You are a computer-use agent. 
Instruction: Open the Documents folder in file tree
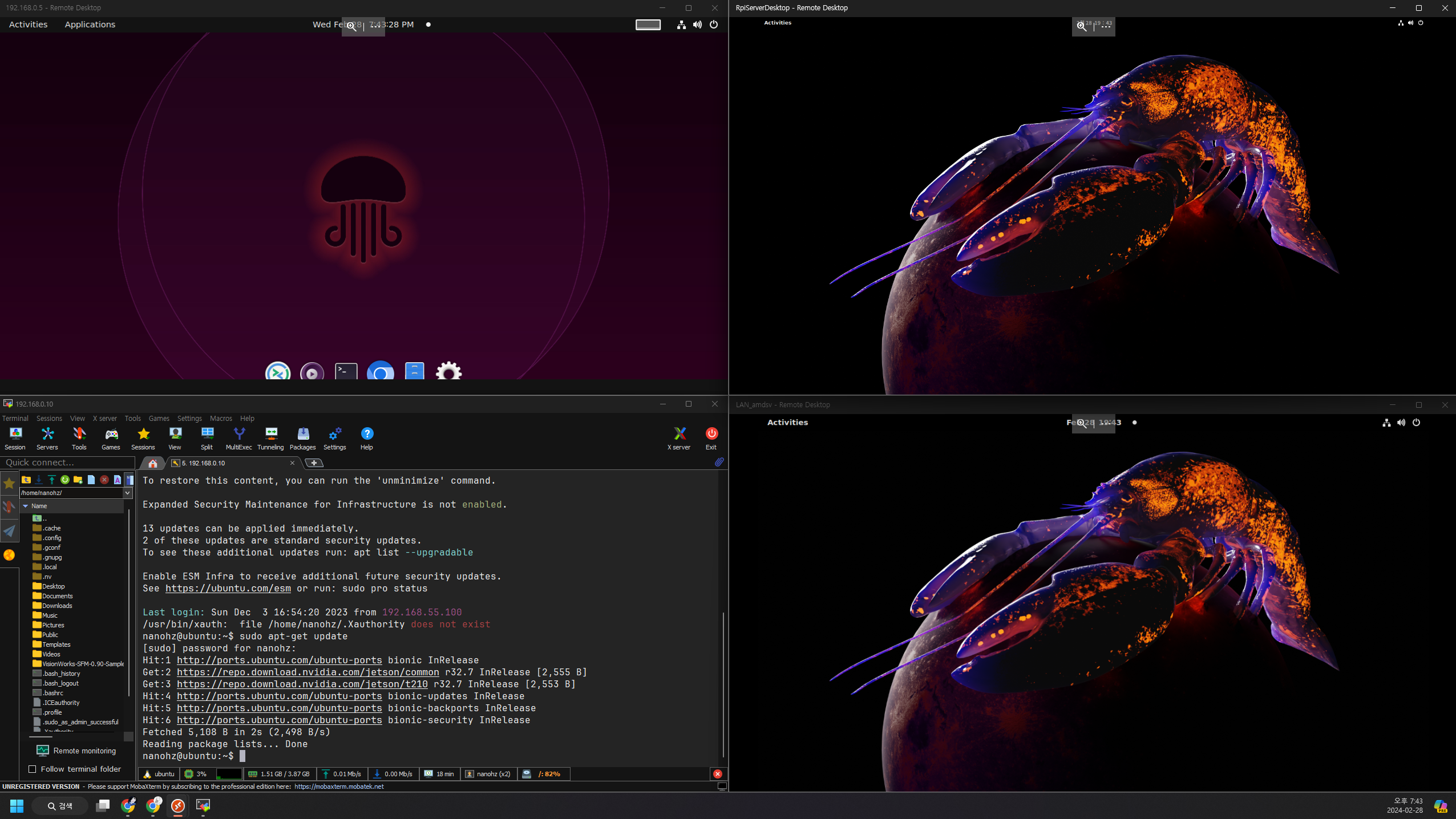57,596
